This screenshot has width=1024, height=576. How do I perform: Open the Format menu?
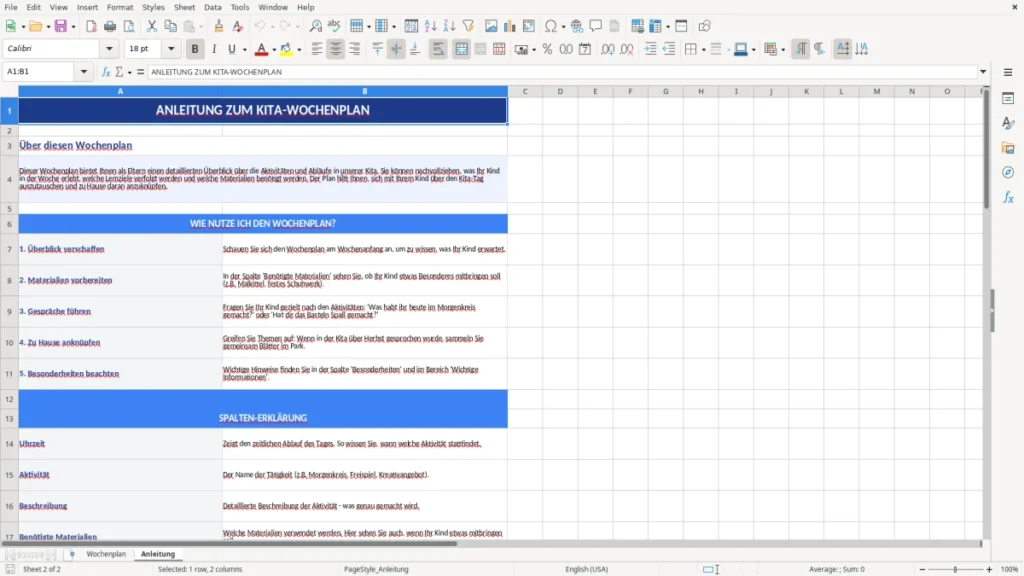tap(120, 7)
